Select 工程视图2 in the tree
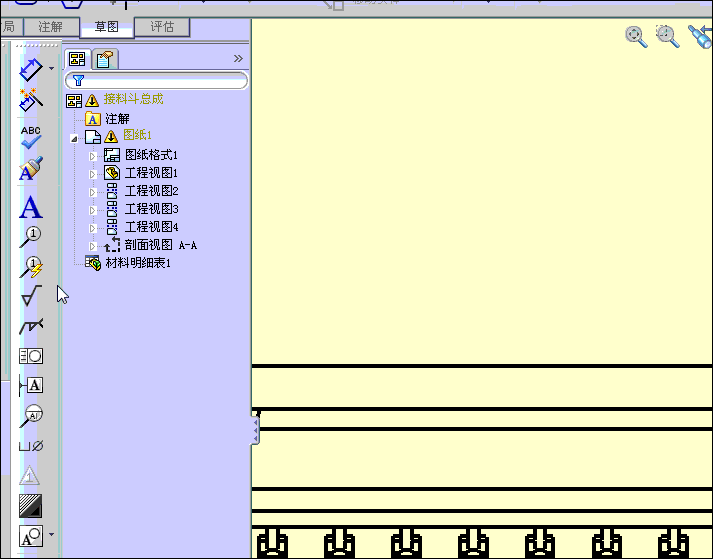The width and height of the screenshot is (713, 559). point(151,191)
